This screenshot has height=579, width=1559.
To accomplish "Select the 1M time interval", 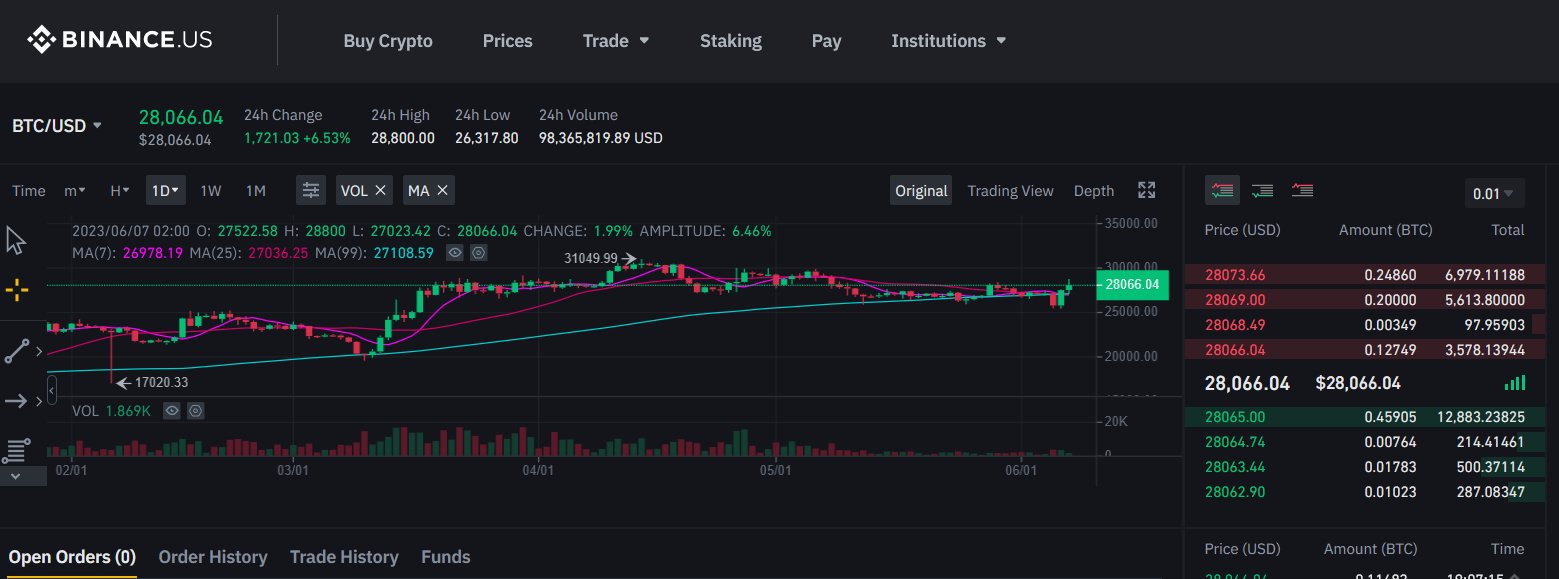I will pos(255,190).
